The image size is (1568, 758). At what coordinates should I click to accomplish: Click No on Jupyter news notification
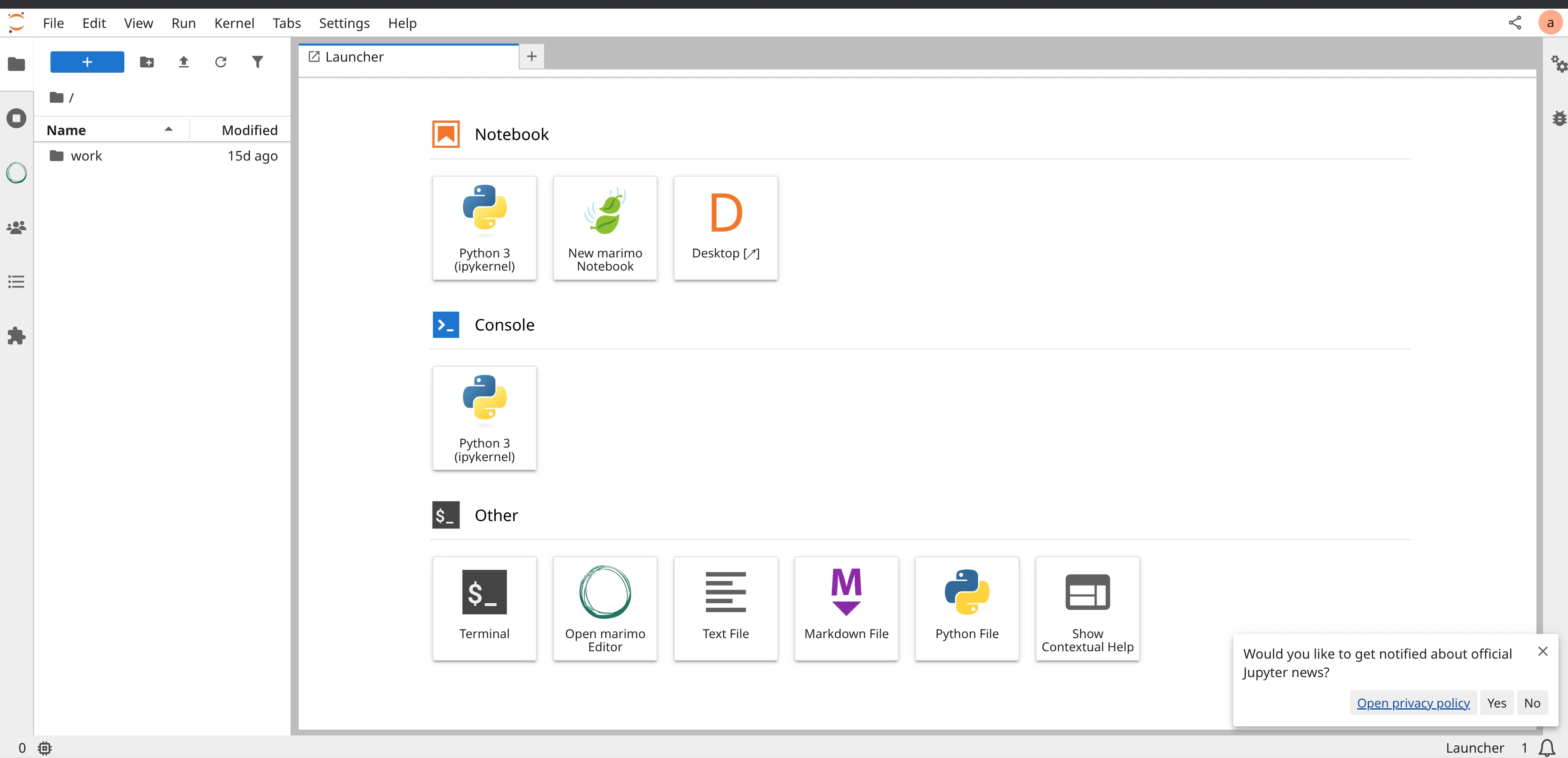(x=1531, y=703)
